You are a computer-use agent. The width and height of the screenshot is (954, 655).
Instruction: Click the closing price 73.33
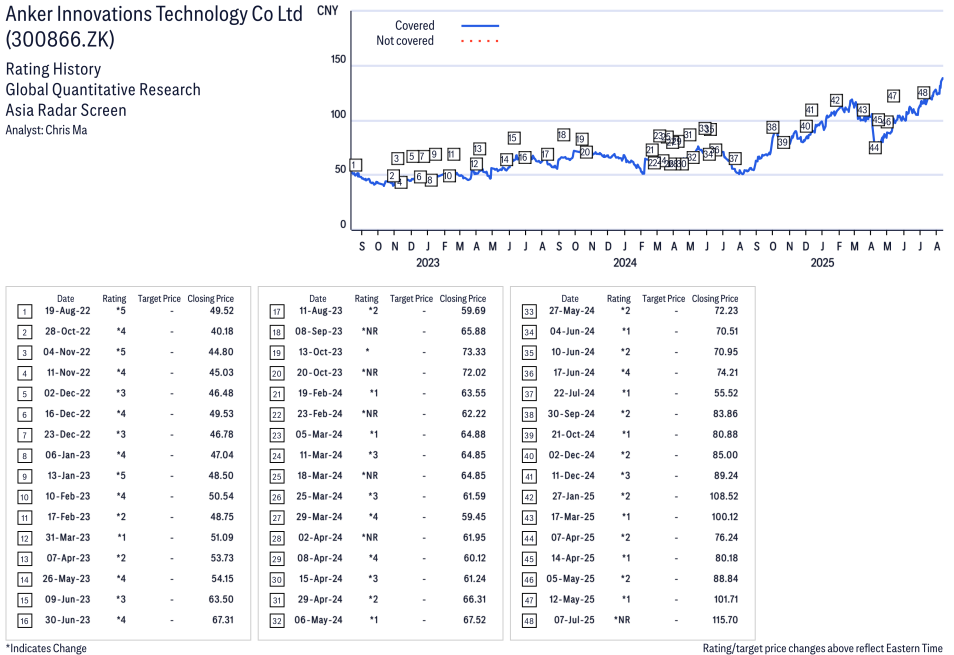(473, 352)
